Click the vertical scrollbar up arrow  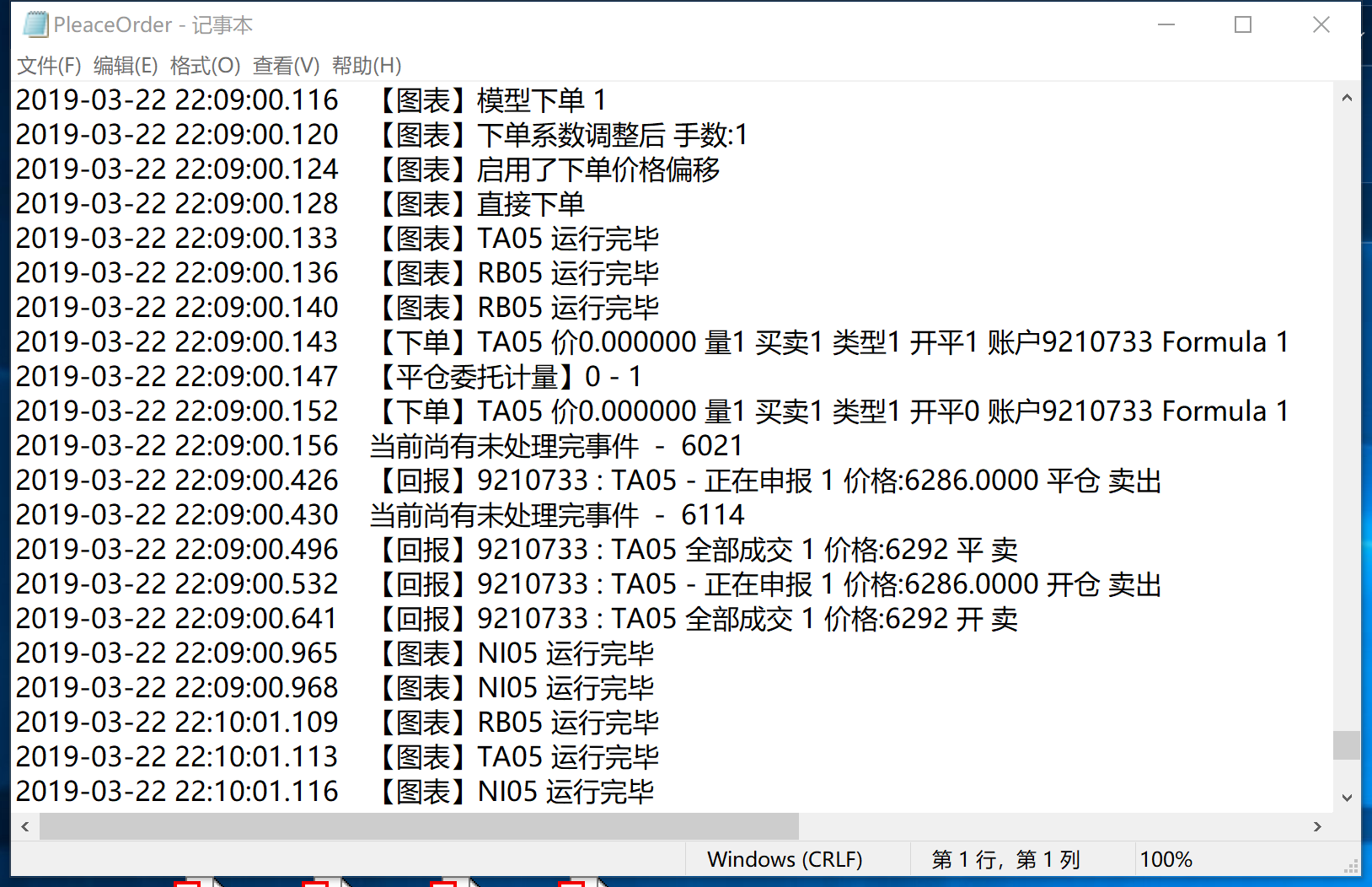(1347, 98)
